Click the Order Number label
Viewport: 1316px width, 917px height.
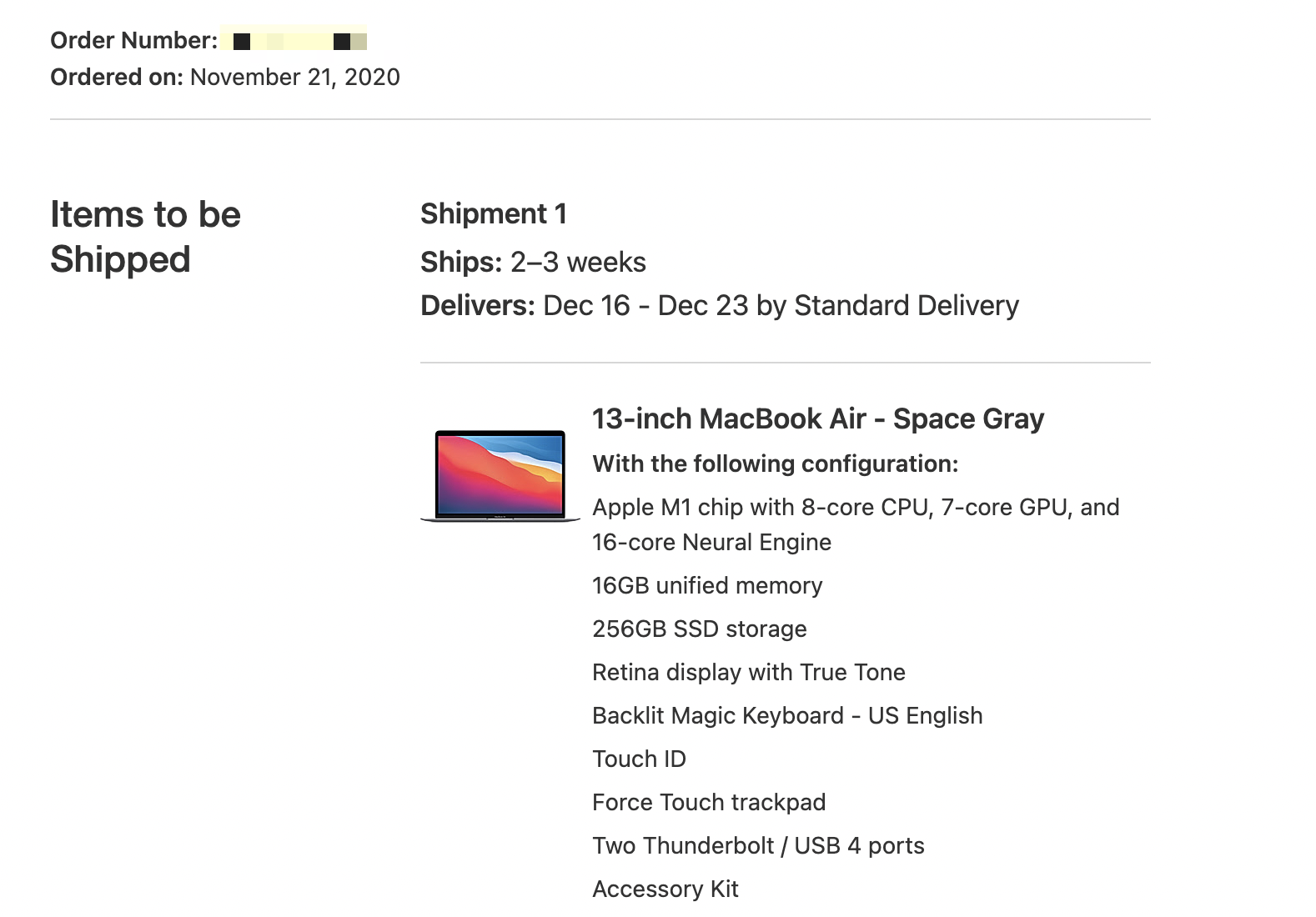(x=133, y=40)
